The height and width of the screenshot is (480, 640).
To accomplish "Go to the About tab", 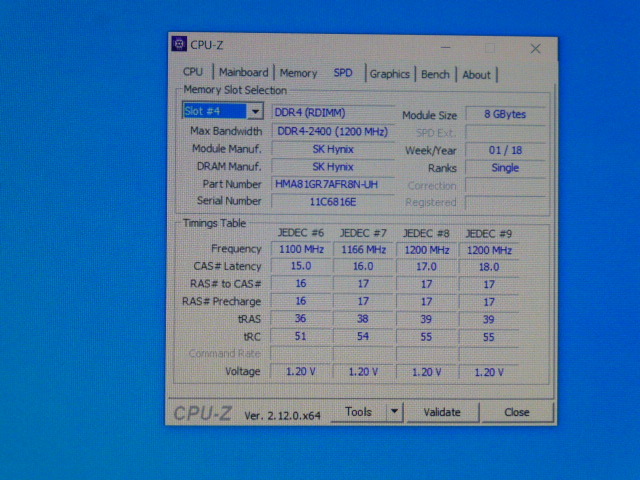I will [476, 75].
